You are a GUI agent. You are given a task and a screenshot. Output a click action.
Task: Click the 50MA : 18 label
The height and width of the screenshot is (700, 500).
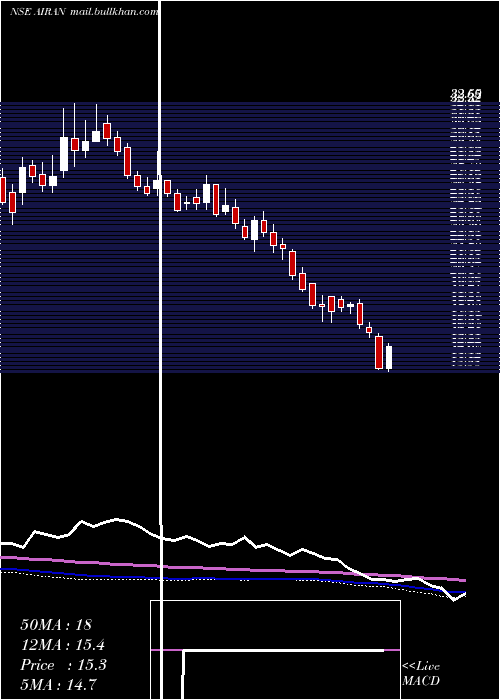tap(56, 625)
